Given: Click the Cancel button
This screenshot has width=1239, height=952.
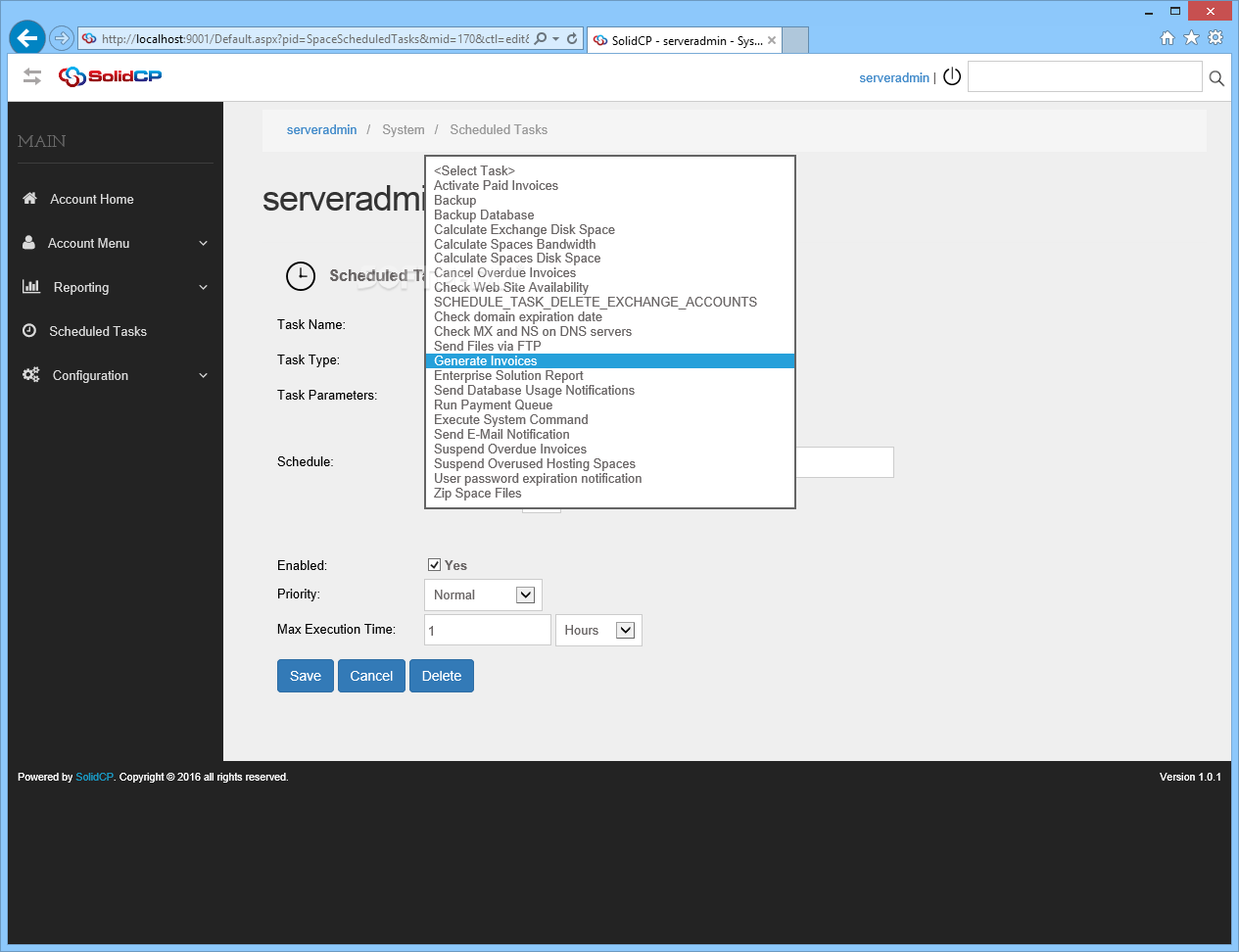Looking at the screenshot, I should (371, 676).
